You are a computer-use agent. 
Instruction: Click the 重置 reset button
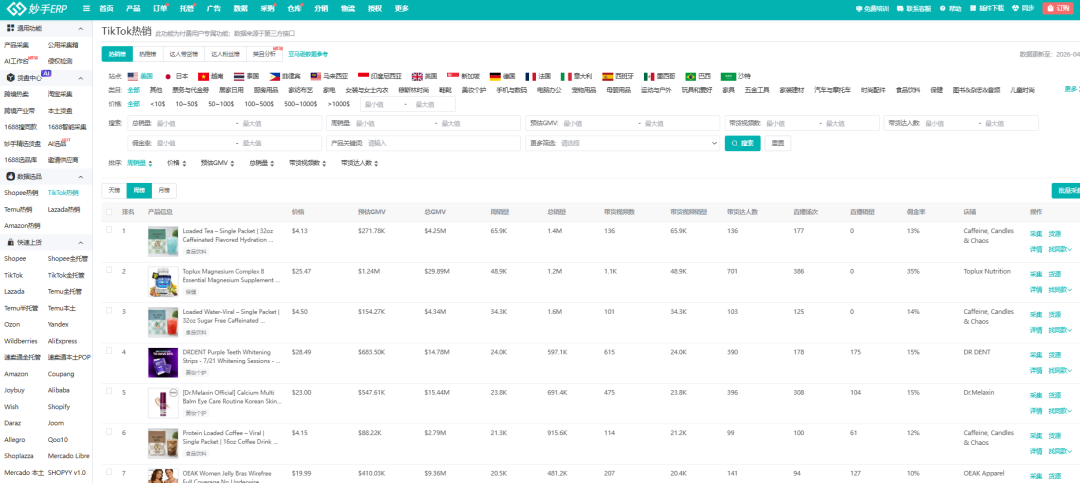pos(778,143)
